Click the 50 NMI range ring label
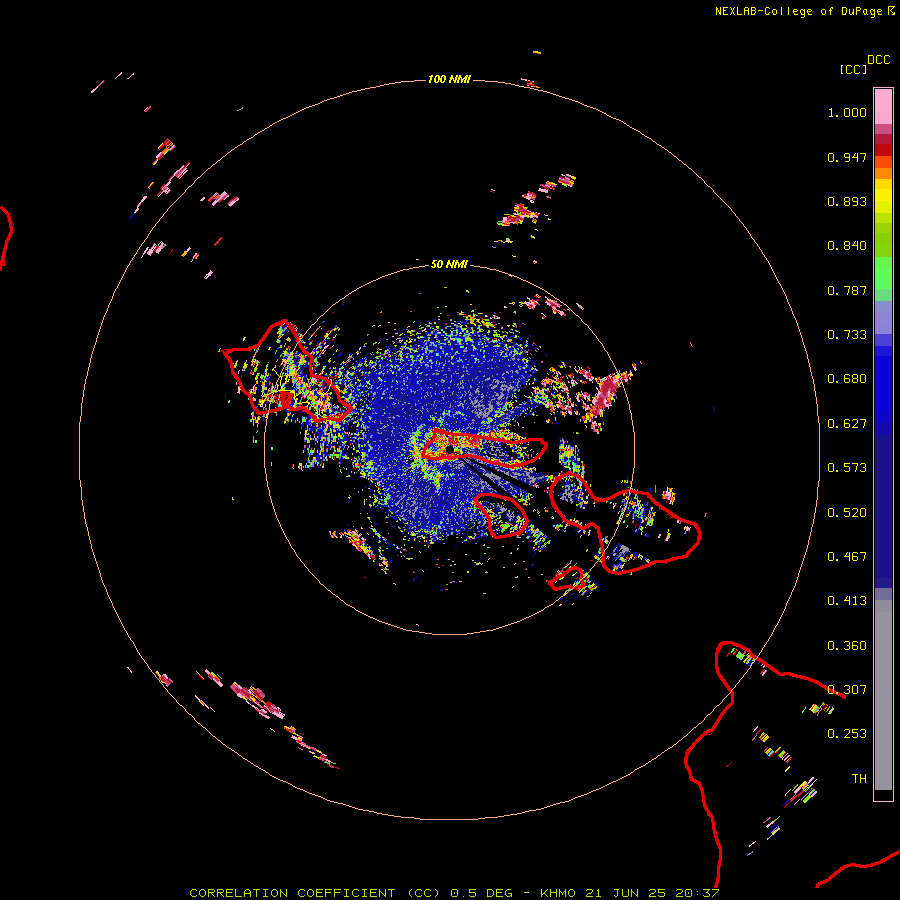Screen dimensions: 900x900 click(449, 264)
